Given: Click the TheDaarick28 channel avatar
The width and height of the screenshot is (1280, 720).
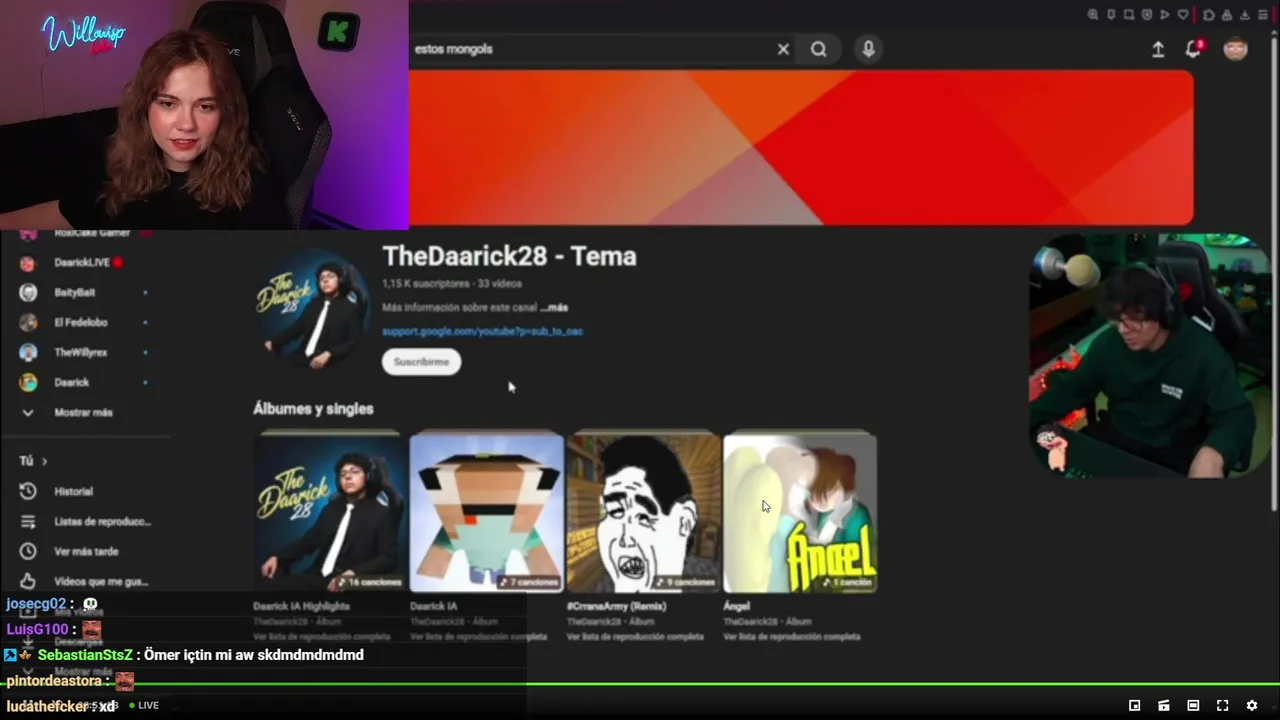Looking at the screenshot, I should pyautogui.click(x=312, y=308).
